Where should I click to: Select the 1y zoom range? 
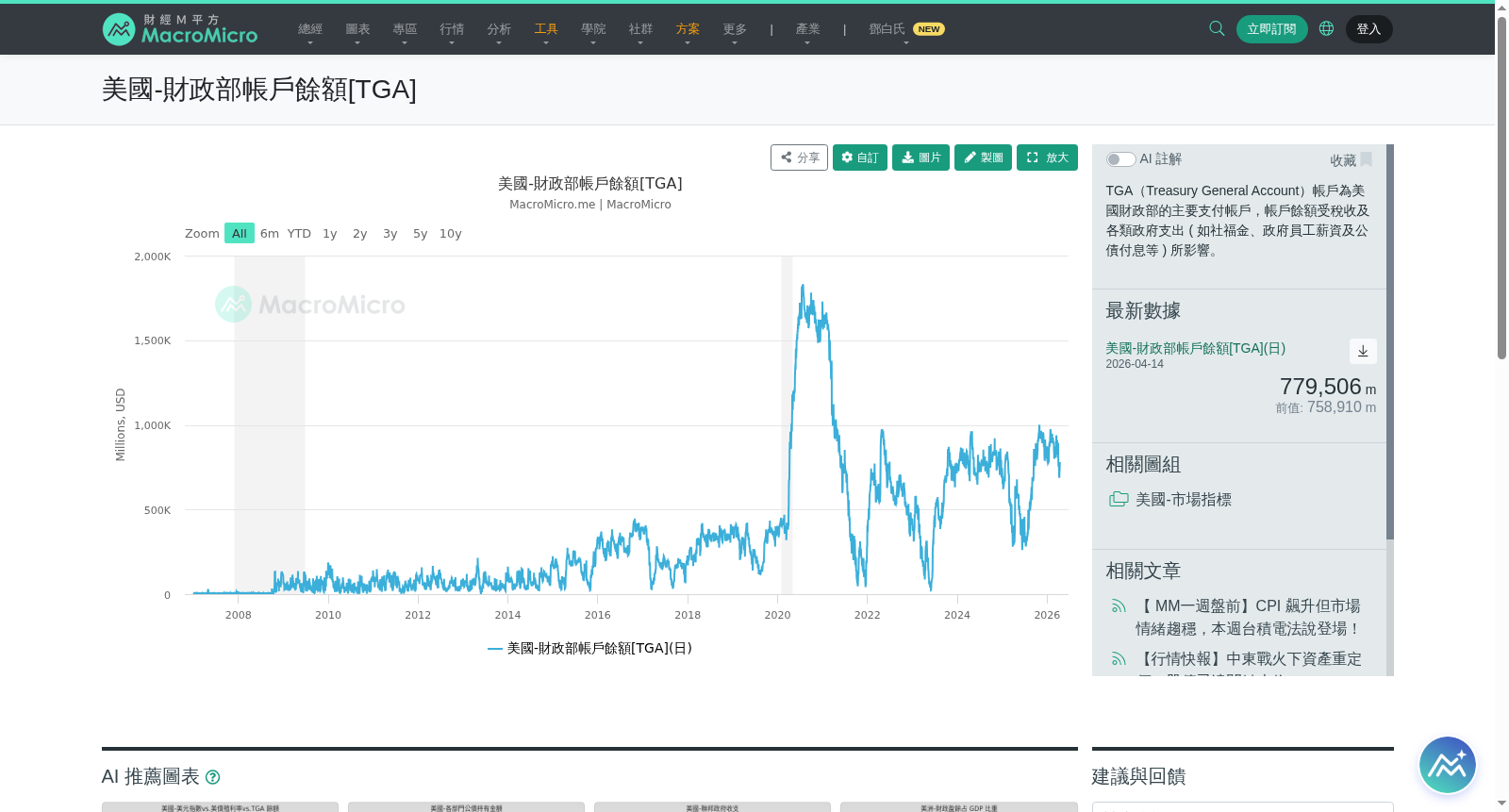(x=329, y=233)
